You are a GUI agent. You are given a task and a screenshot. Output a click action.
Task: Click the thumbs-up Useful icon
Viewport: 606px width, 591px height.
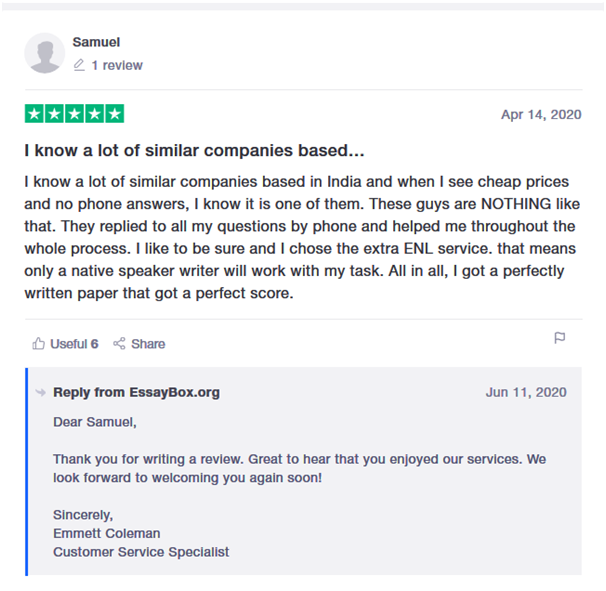pyautogui.click(x=38, y=343)
